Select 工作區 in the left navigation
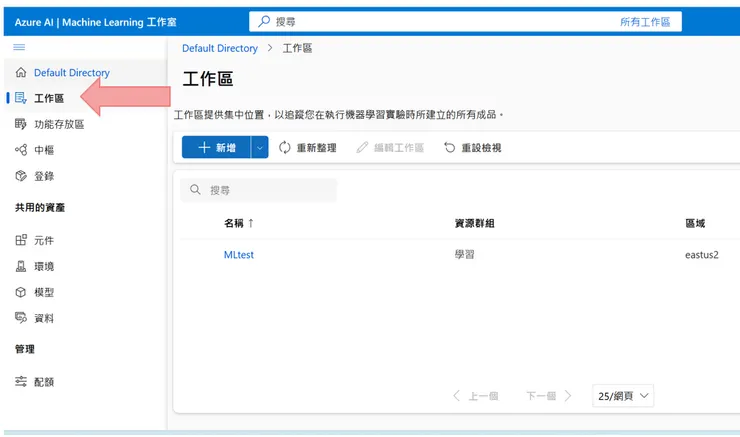The image size is (740, 437). (49, 98)
